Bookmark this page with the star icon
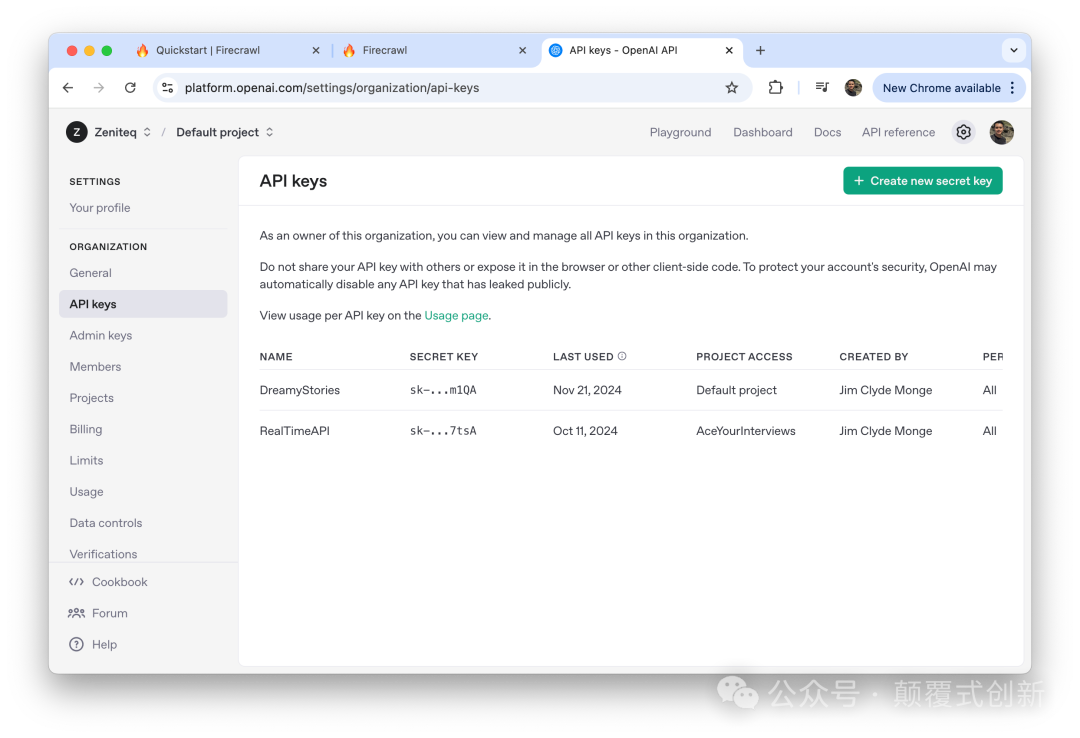The width and height of the screenshot is (1080, 738). click(x=731, y=88)
